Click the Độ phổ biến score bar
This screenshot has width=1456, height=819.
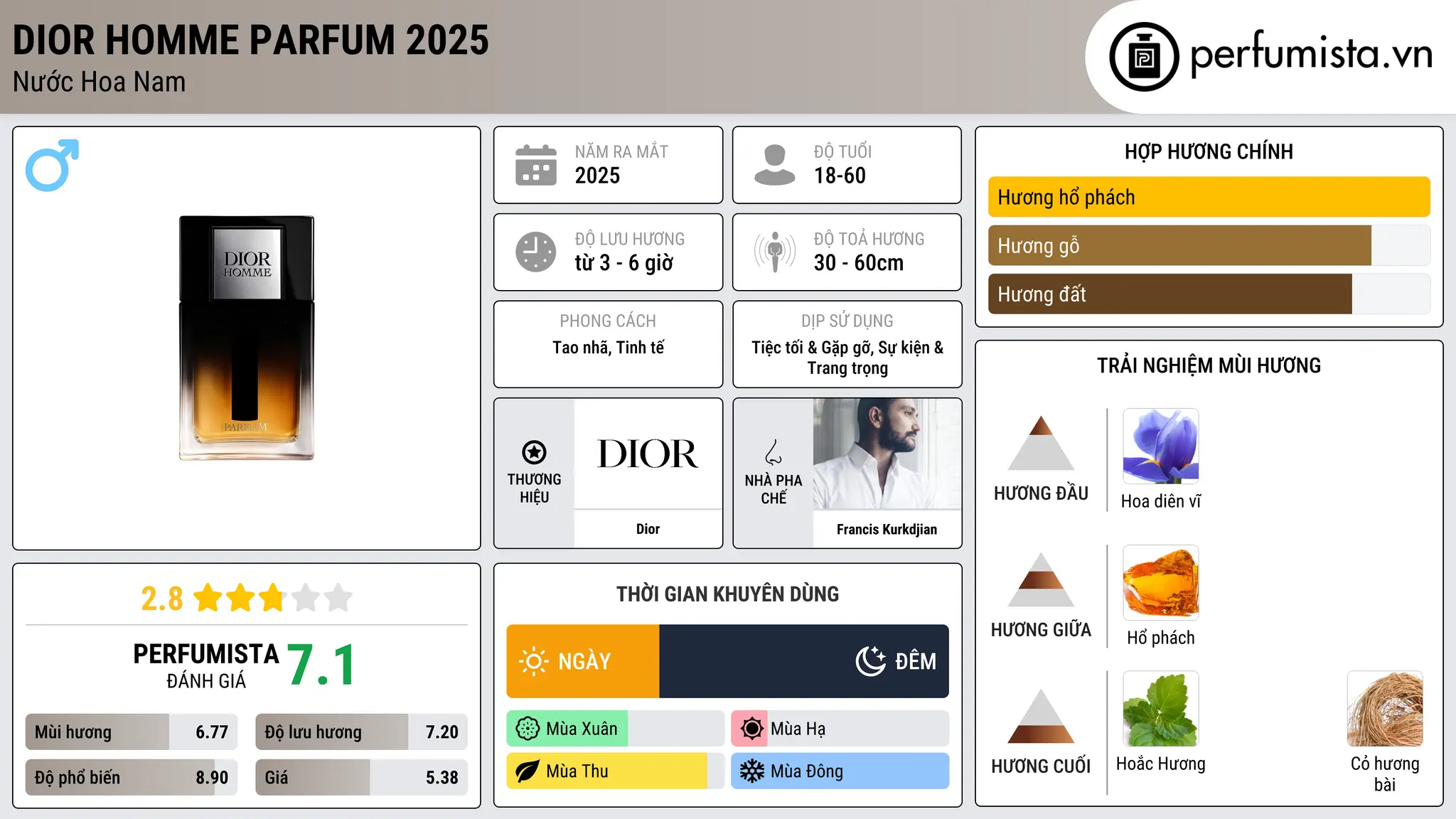pos(132,777)
